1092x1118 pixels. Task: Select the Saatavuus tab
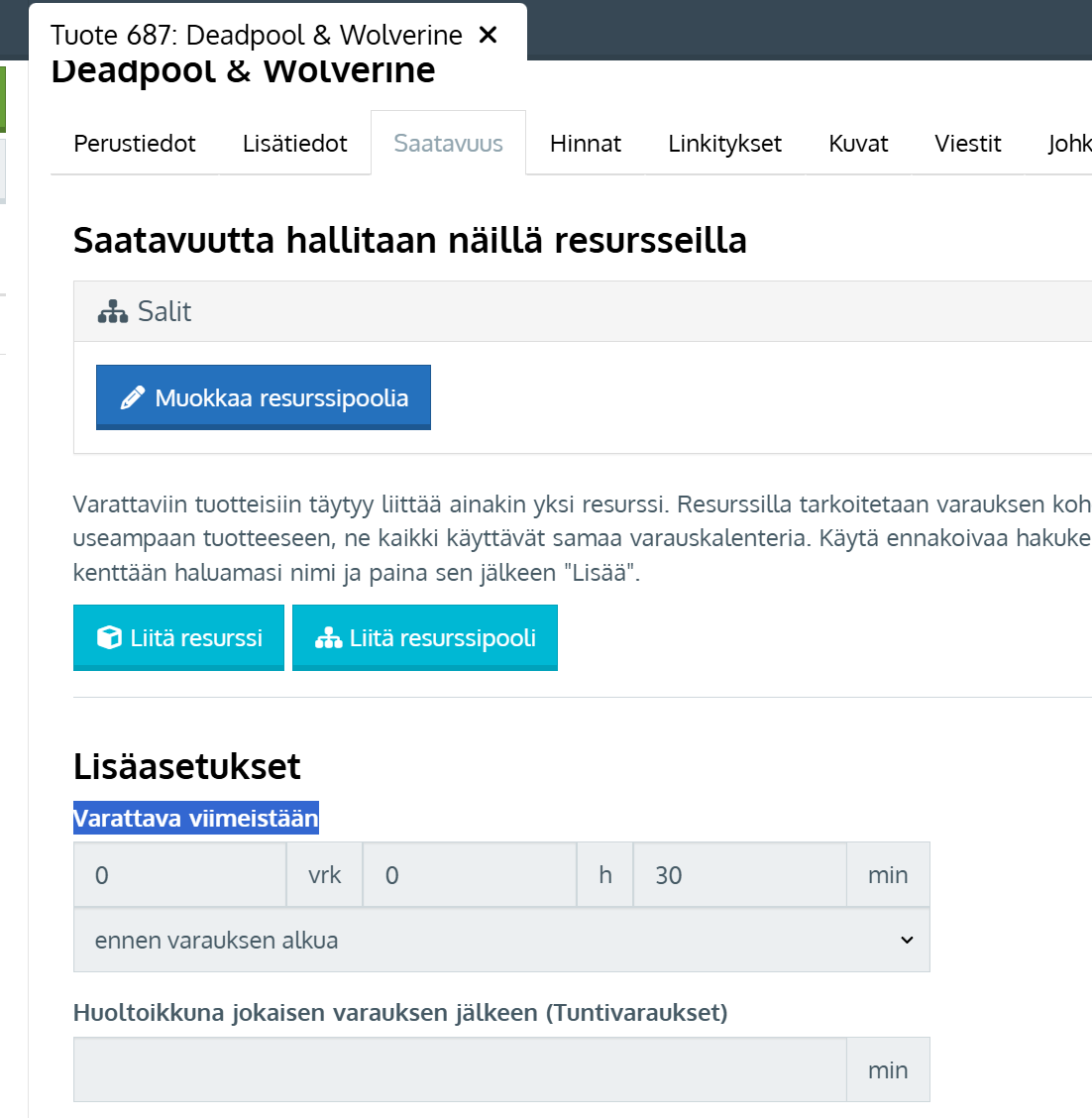click(448, 144)
